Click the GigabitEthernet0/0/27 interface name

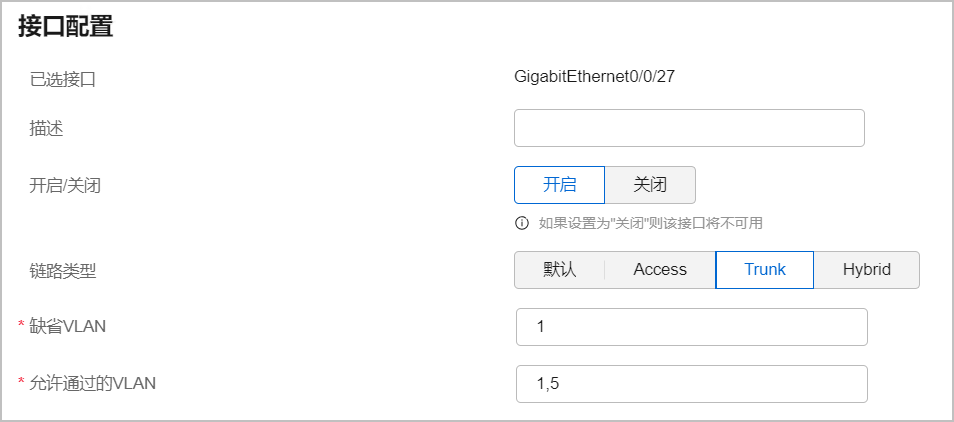coord(594,77)
